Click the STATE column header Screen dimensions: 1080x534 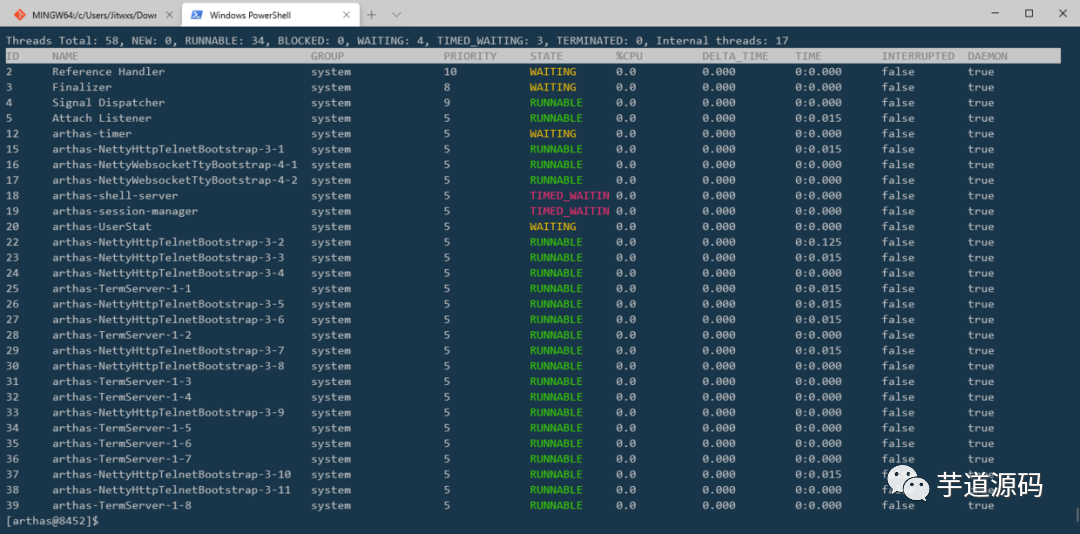point(546,56)
